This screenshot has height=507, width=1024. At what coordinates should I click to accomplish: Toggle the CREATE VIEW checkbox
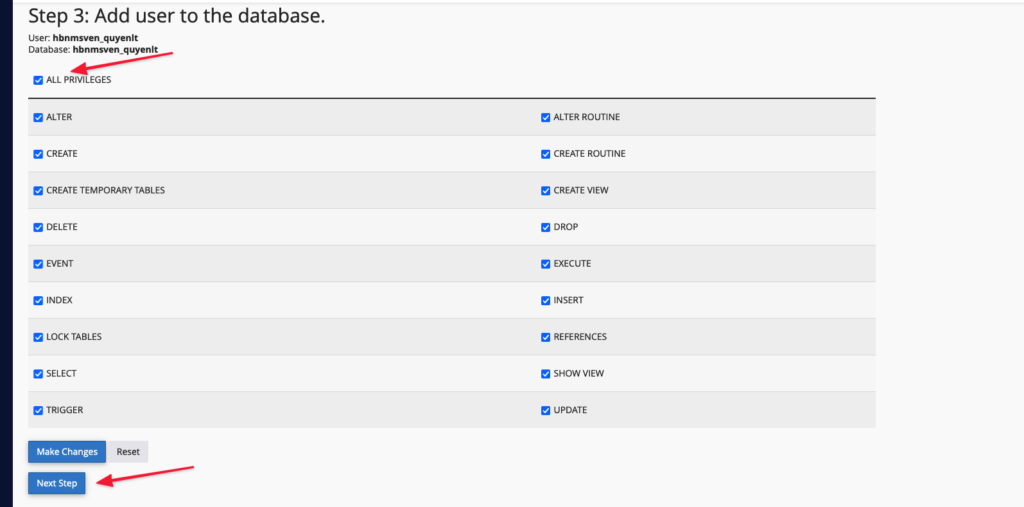(545, 191)
